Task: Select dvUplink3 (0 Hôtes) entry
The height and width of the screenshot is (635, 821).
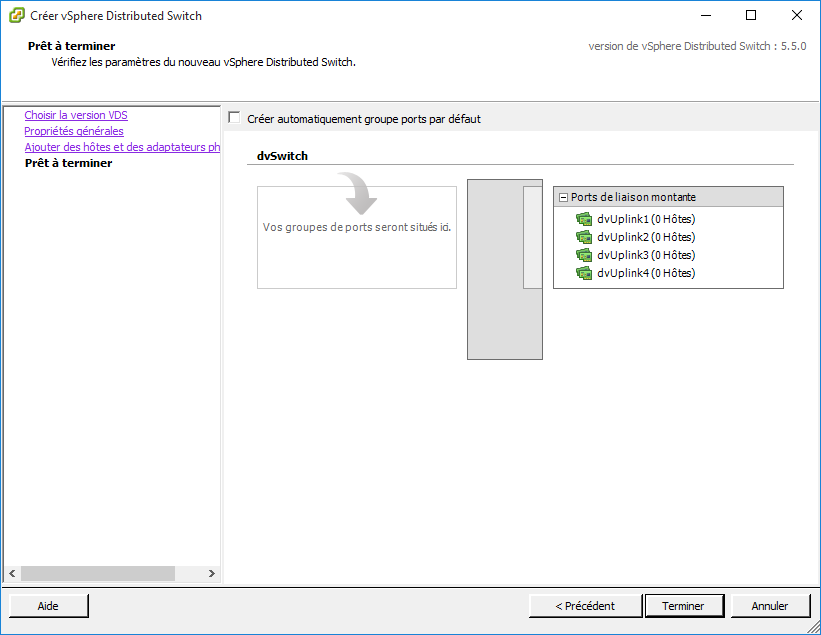Action: [645, 255]
